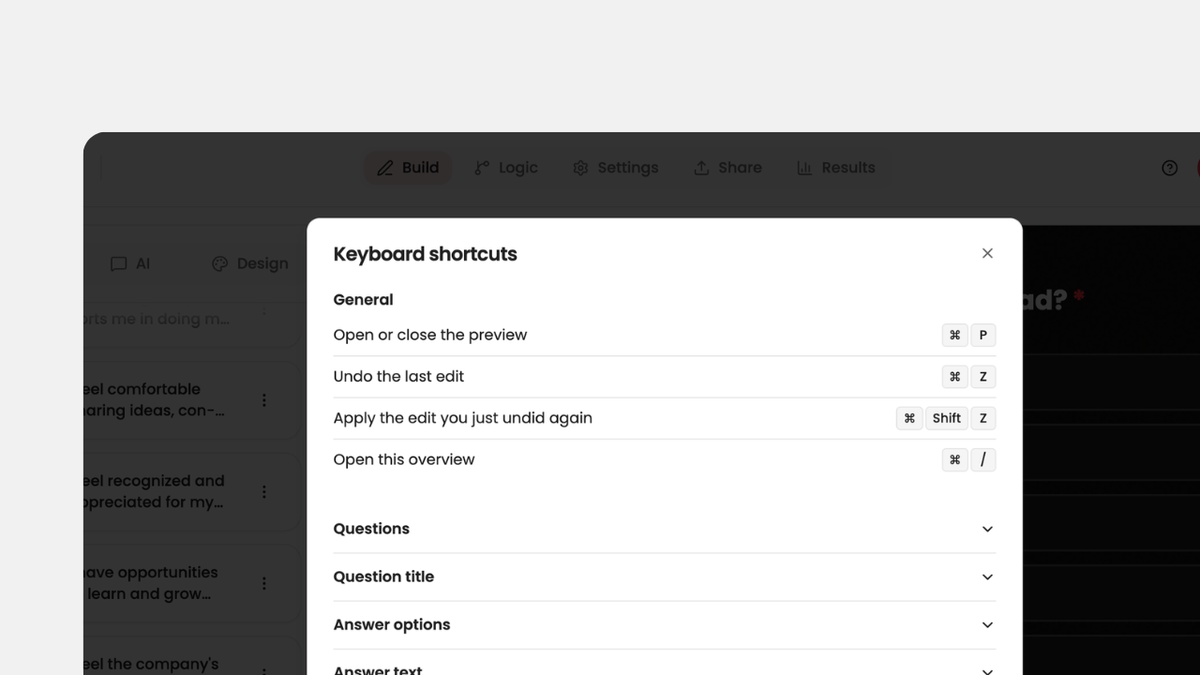Expand the Question title shortcuts section
This screenshot has width=1200, height=675.
point(664,577)
